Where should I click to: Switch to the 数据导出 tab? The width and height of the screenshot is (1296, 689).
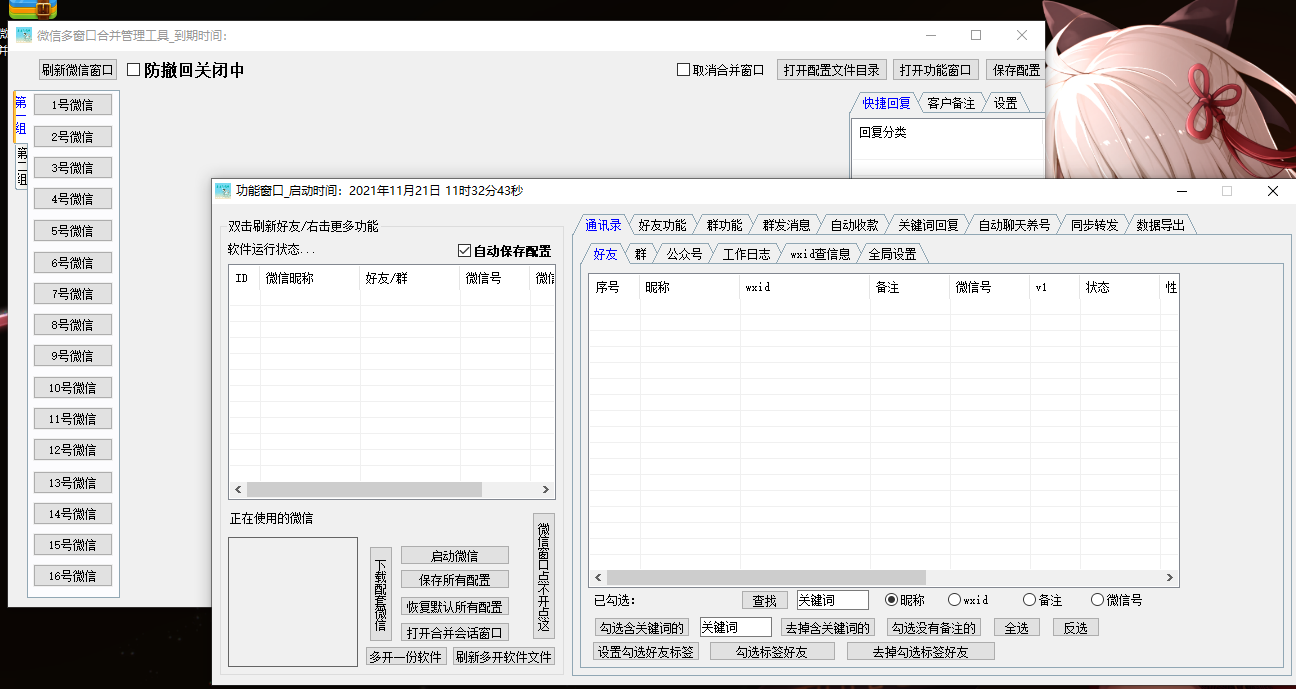(1160, 225)
